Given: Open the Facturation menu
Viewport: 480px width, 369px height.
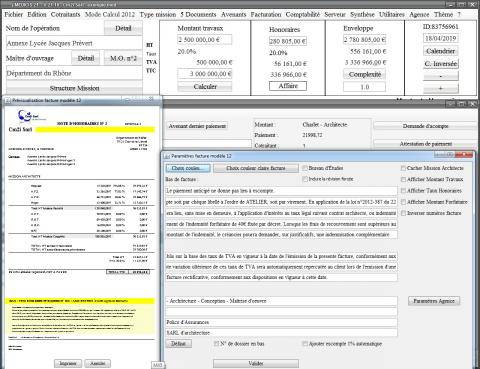Looking at the screenshot, I should click(x=266, y=15).
